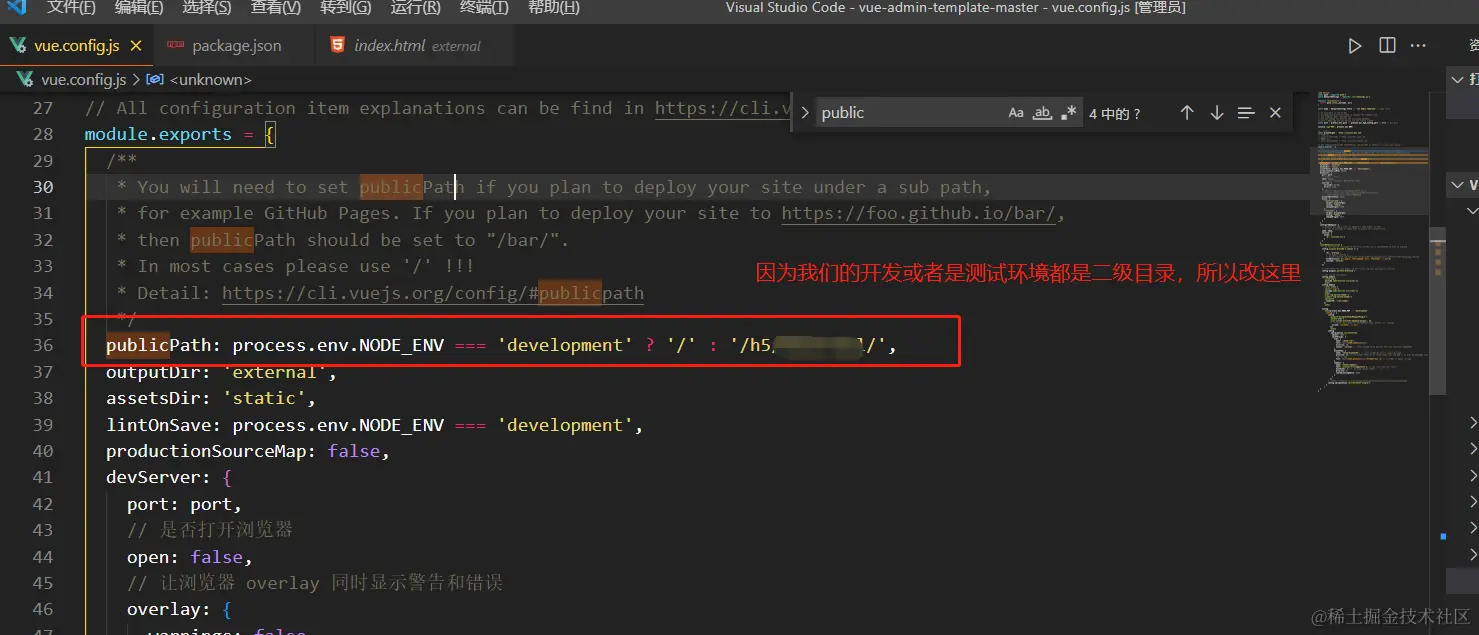Select the vue.config.js editor tab
Screen dimensions: 1479x635
pos(76,46)
